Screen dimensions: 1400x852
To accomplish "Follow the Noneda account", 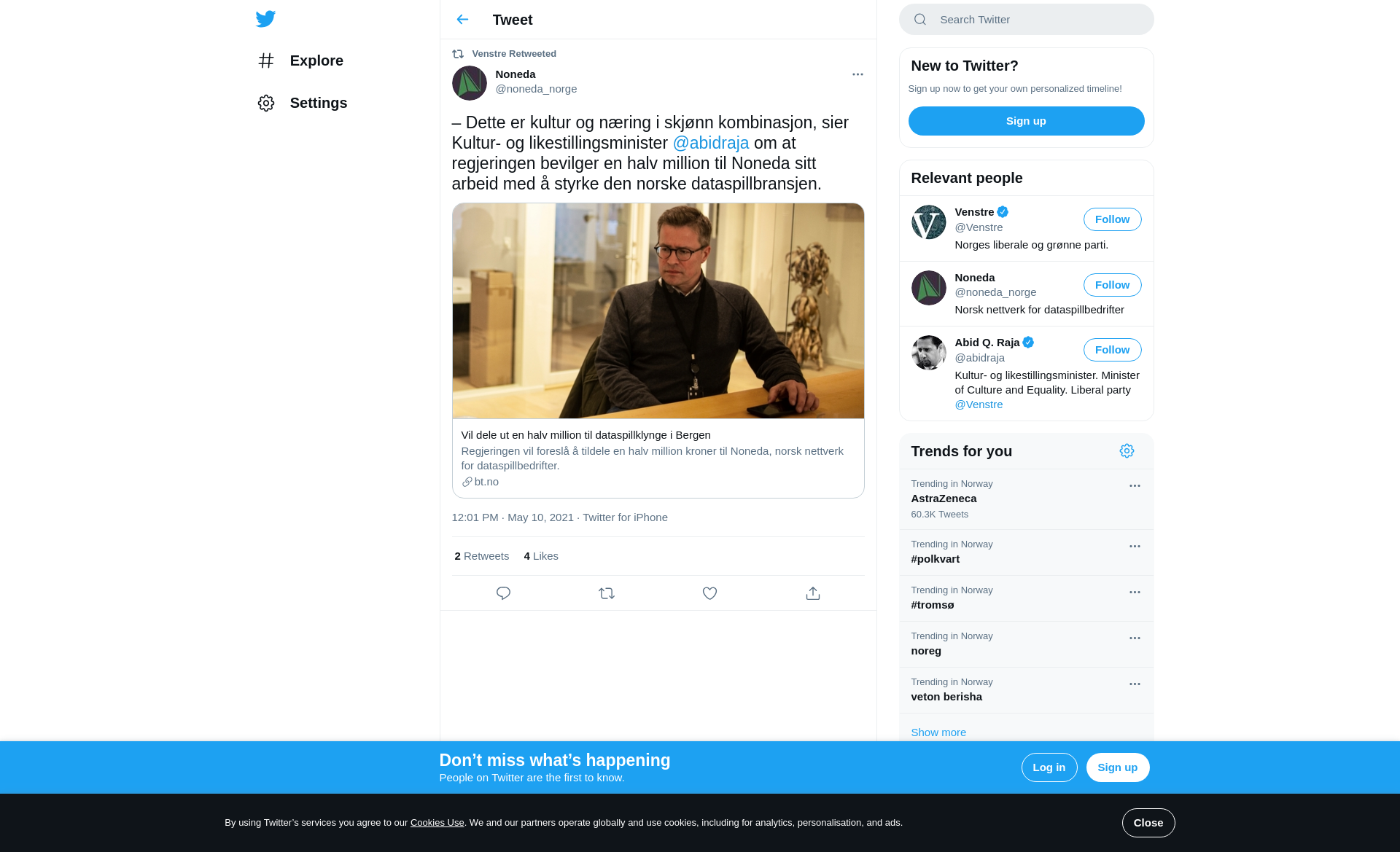I will [x=1112, y=285].
